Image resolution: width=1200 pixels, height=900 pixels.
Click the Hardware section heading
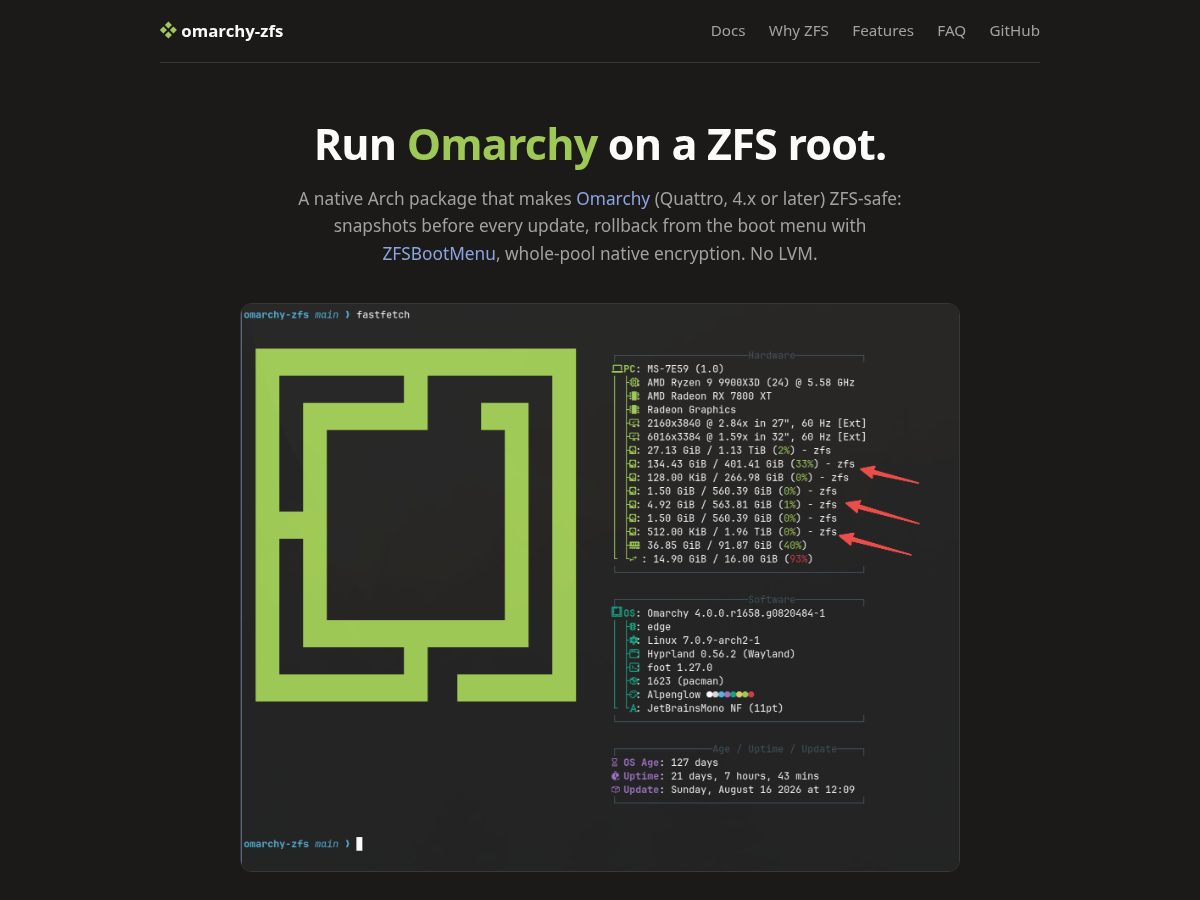pyautogui.click(x=772, y=356)
